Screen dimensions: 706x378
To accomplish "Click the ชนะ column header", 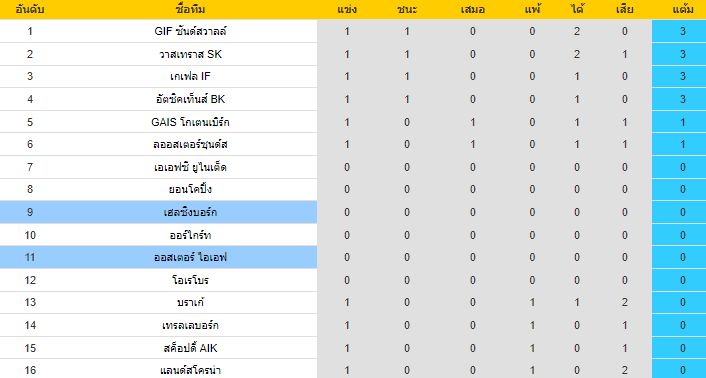I will pyautogui.click(x=407, y=9).
